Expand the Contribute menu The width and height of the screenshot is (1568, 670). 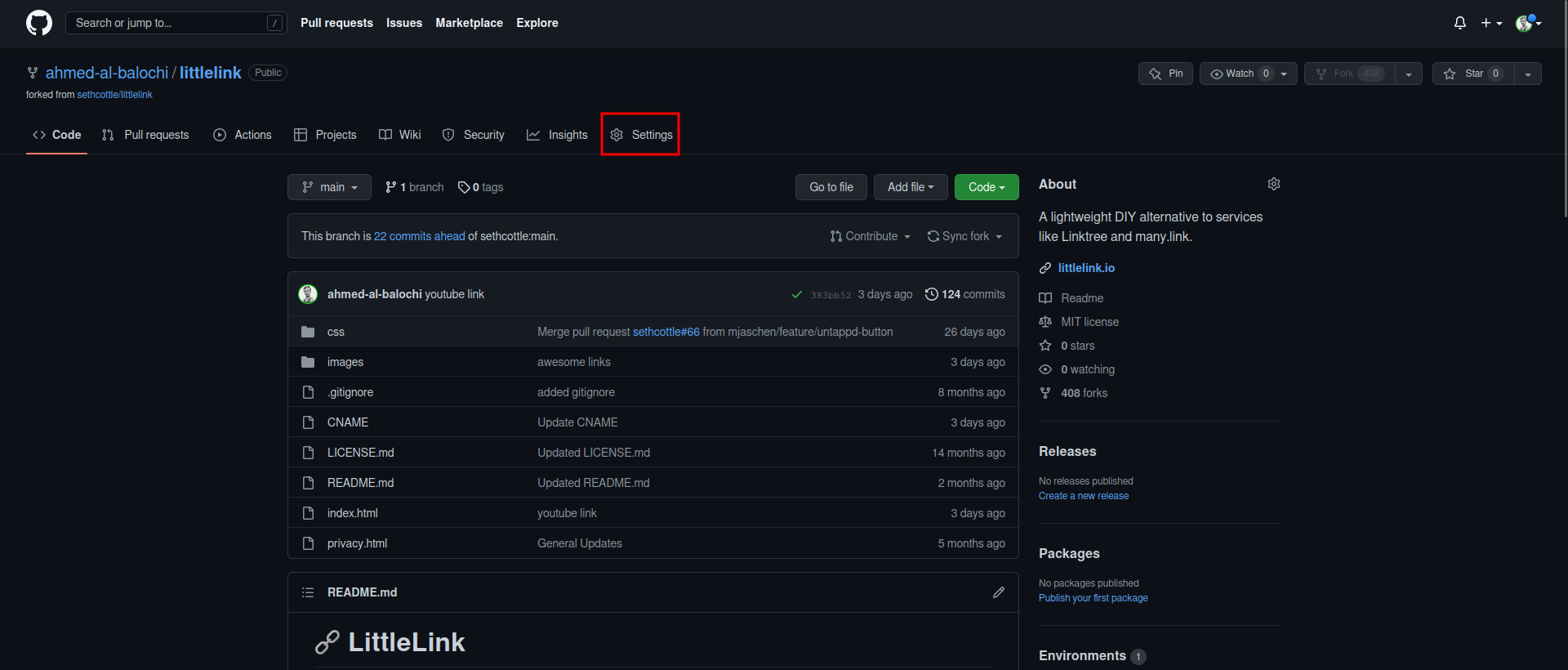coord(870,236)
